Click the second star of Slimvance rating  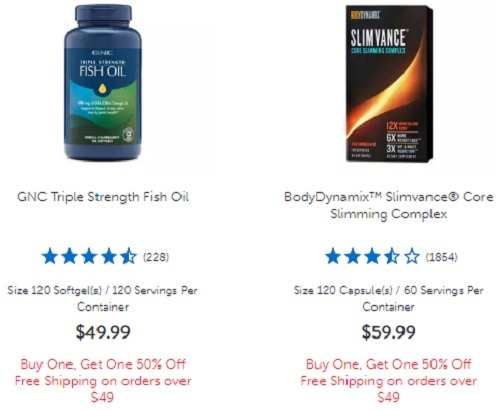click(352, 257)
